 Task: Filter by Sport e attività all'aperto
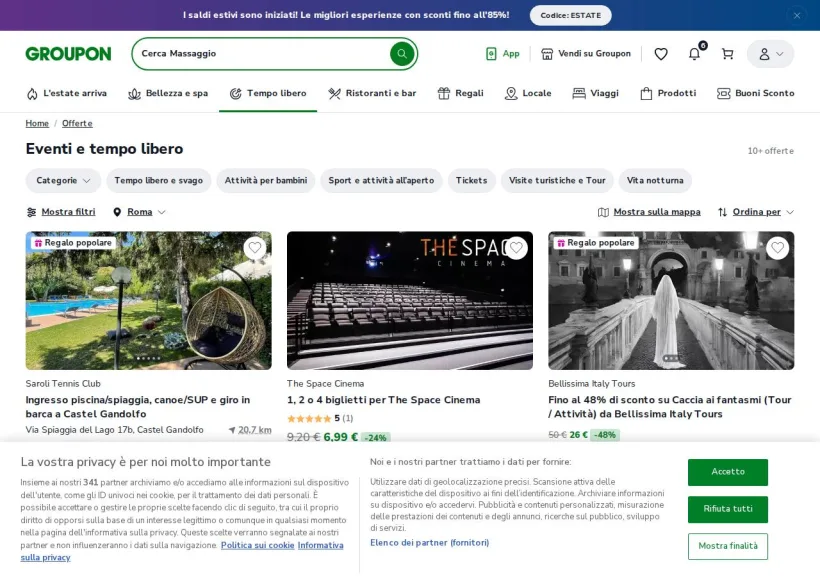pos(381,180)
